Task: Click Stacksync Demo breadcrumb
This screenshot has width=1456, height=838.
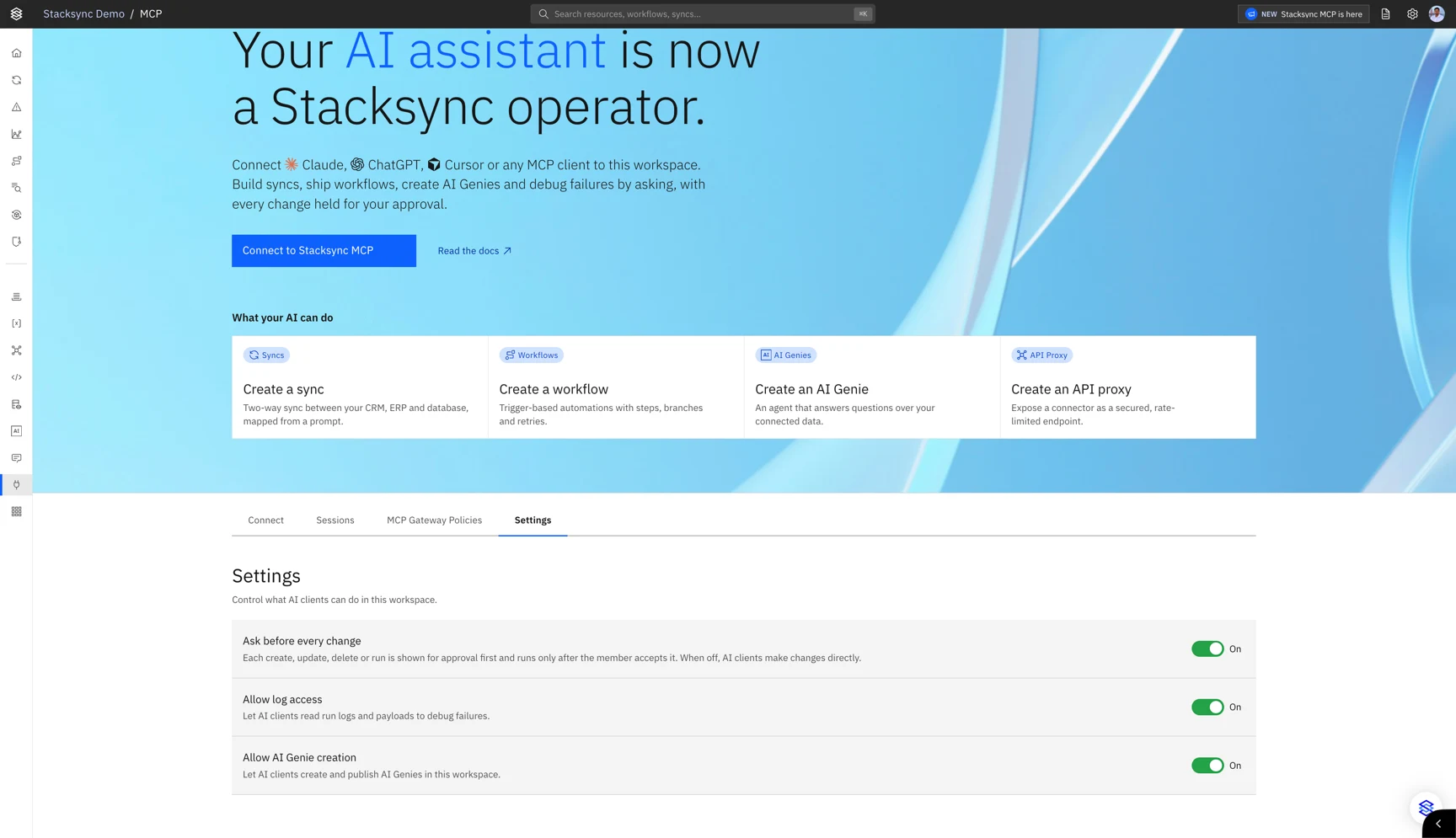Action: (x=83, y=13)
